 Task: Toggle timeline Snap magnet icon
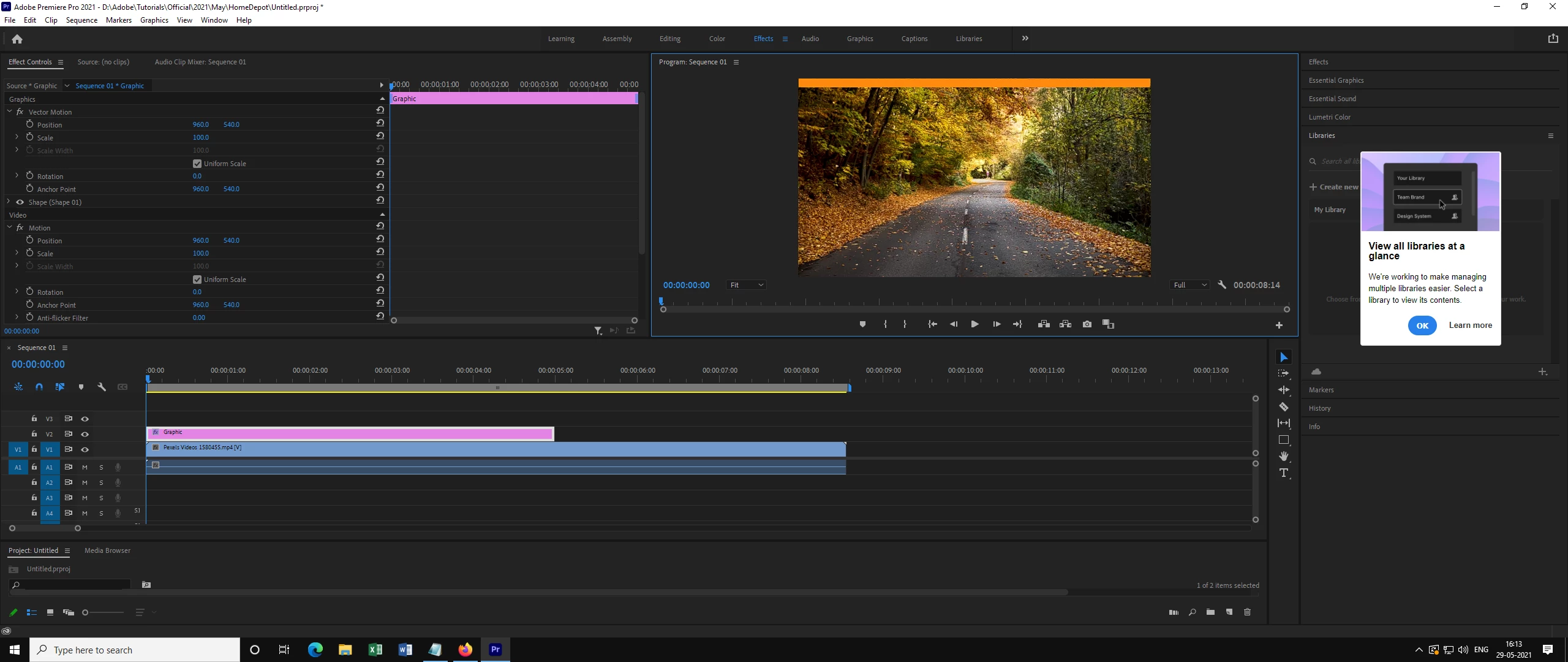tap(39, 387)
